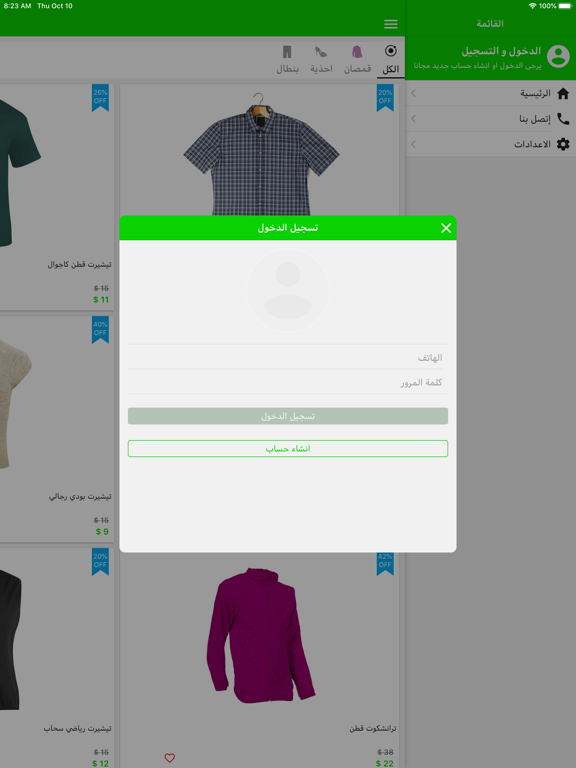Image resolution: width=576 pixels, height=768 pixels.
Task: Open the green تيشيرت قطن كاجوال image
Action: pos(20,171)
